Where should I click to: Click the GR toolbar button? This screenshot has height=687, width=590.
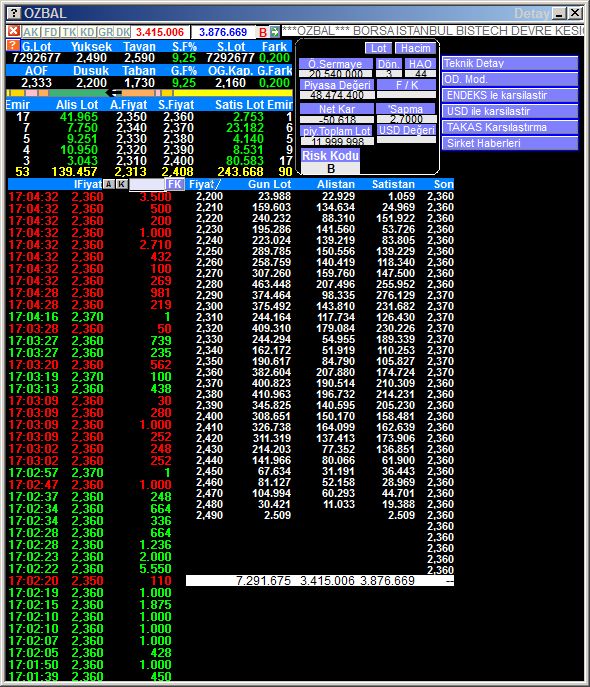(x=106, y=32)
